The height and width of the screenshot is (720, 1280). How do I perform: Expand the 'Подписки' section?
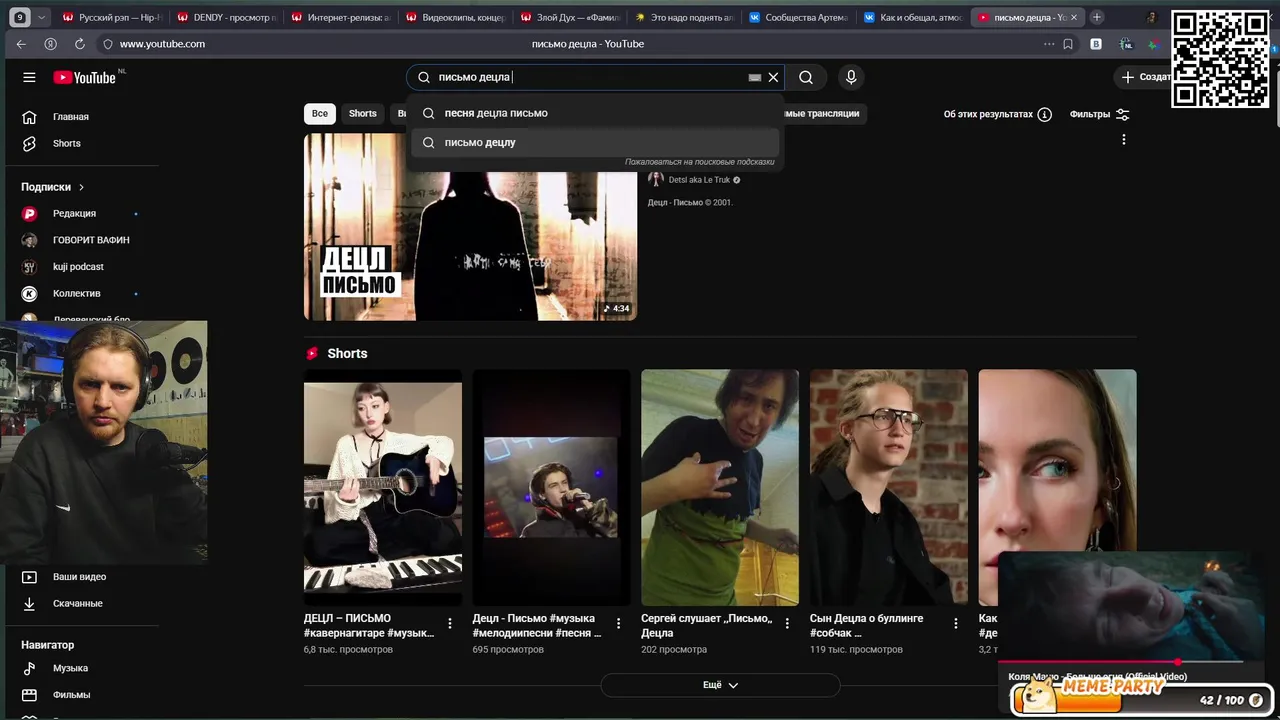point(53,187)
